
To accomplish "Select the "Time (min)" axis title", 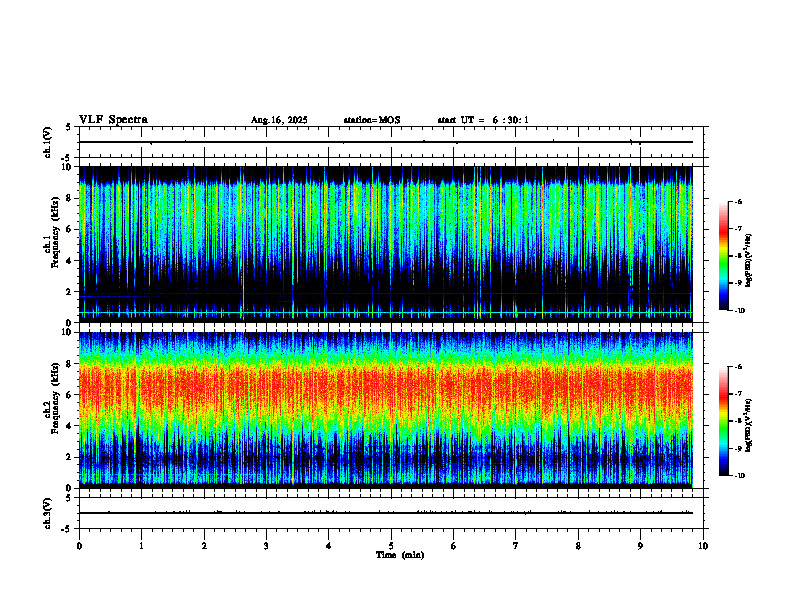I will pyautogui.click(x=400, y=555).
